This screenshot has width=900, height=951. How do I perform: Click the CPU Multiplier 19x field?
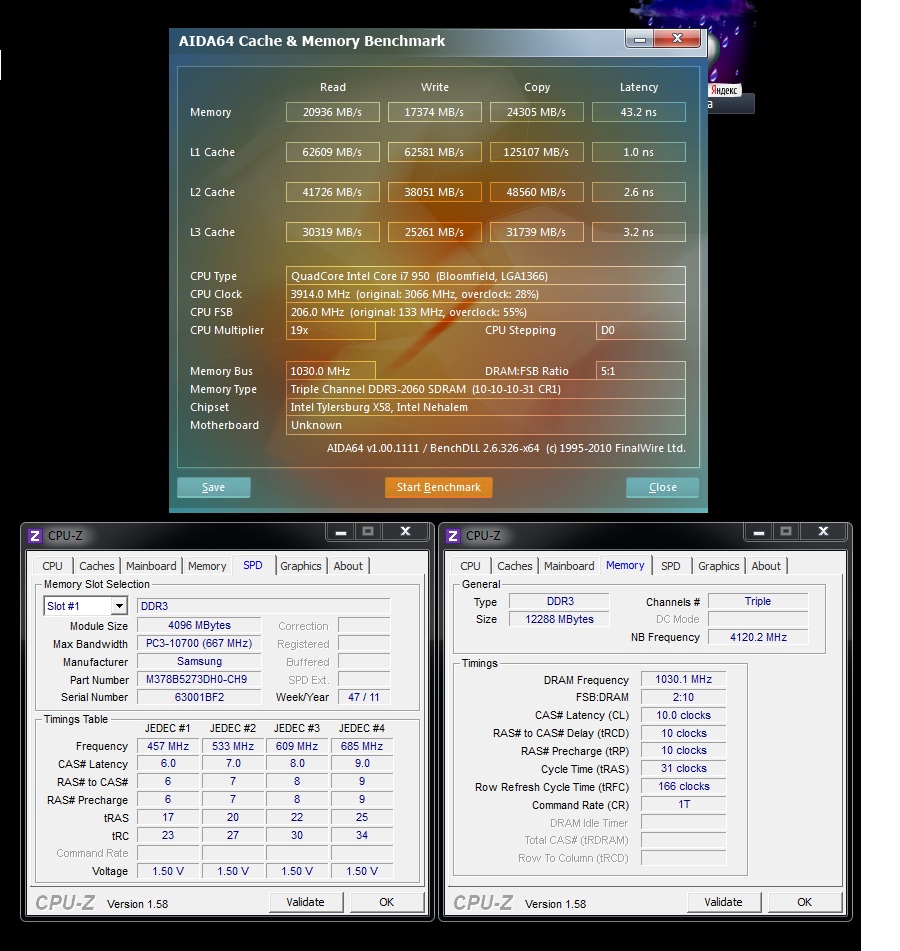point(331,331)
